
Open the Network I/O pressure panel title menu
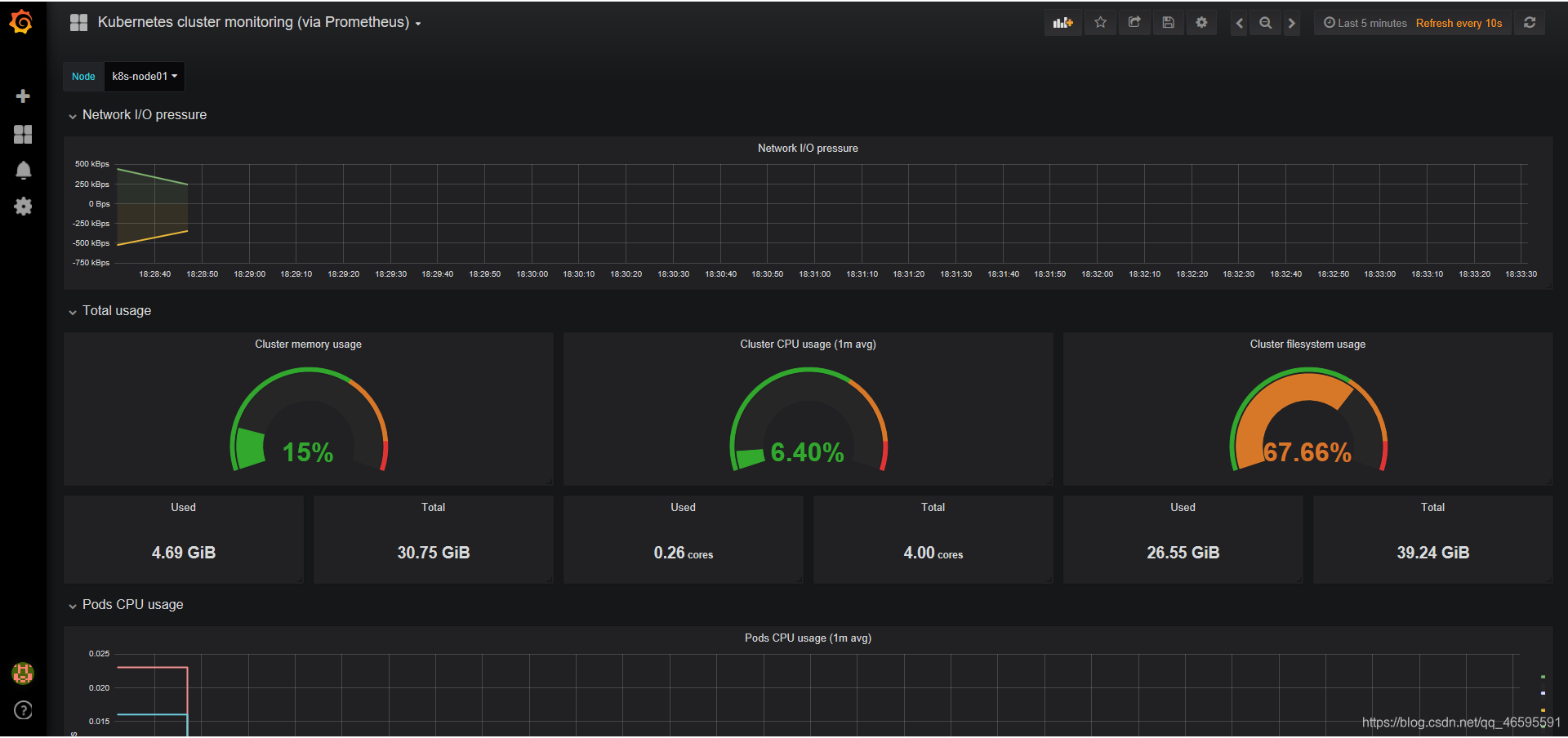pos(808,149)
